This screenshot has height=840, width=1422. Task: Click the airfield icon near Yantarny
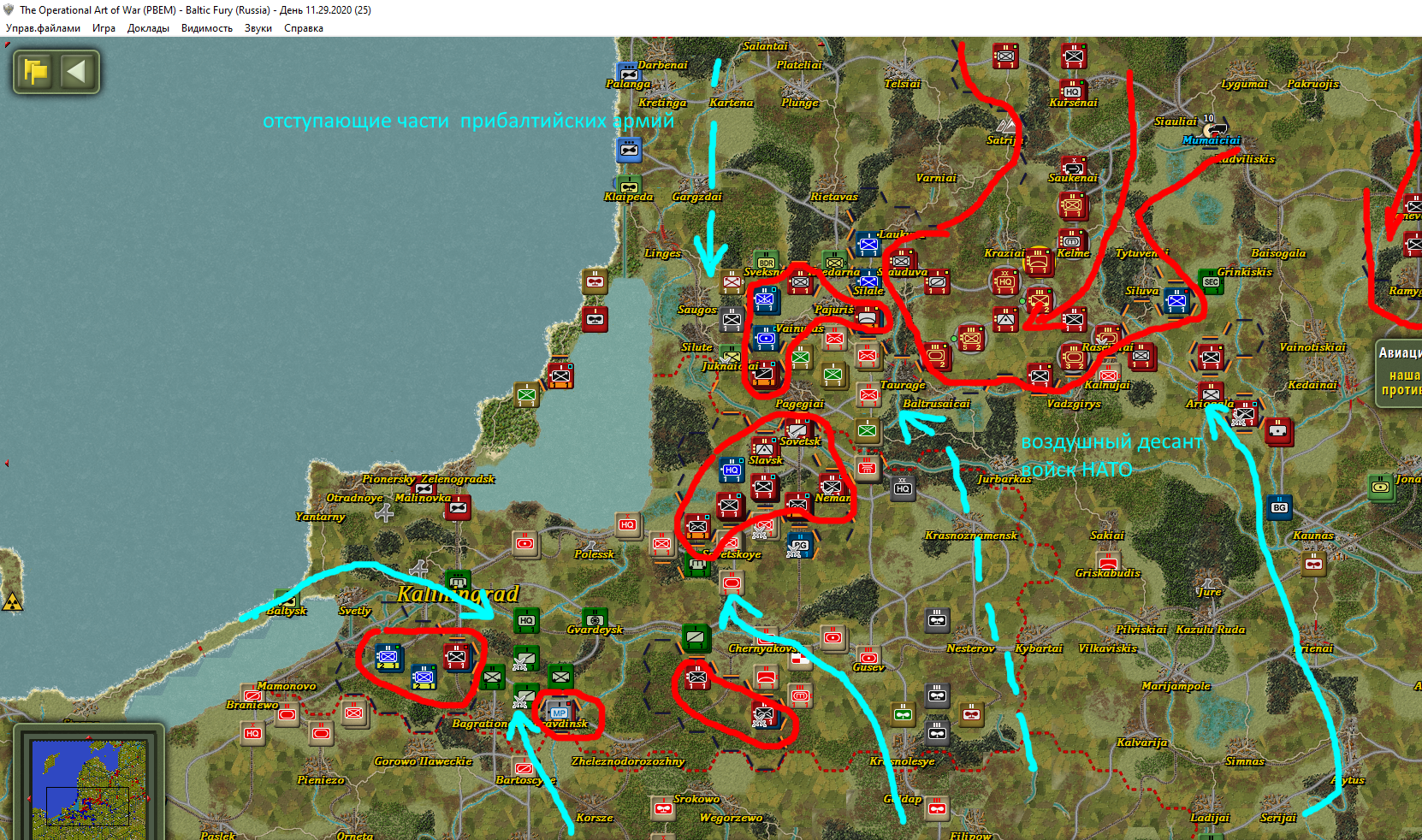(385, 512)
